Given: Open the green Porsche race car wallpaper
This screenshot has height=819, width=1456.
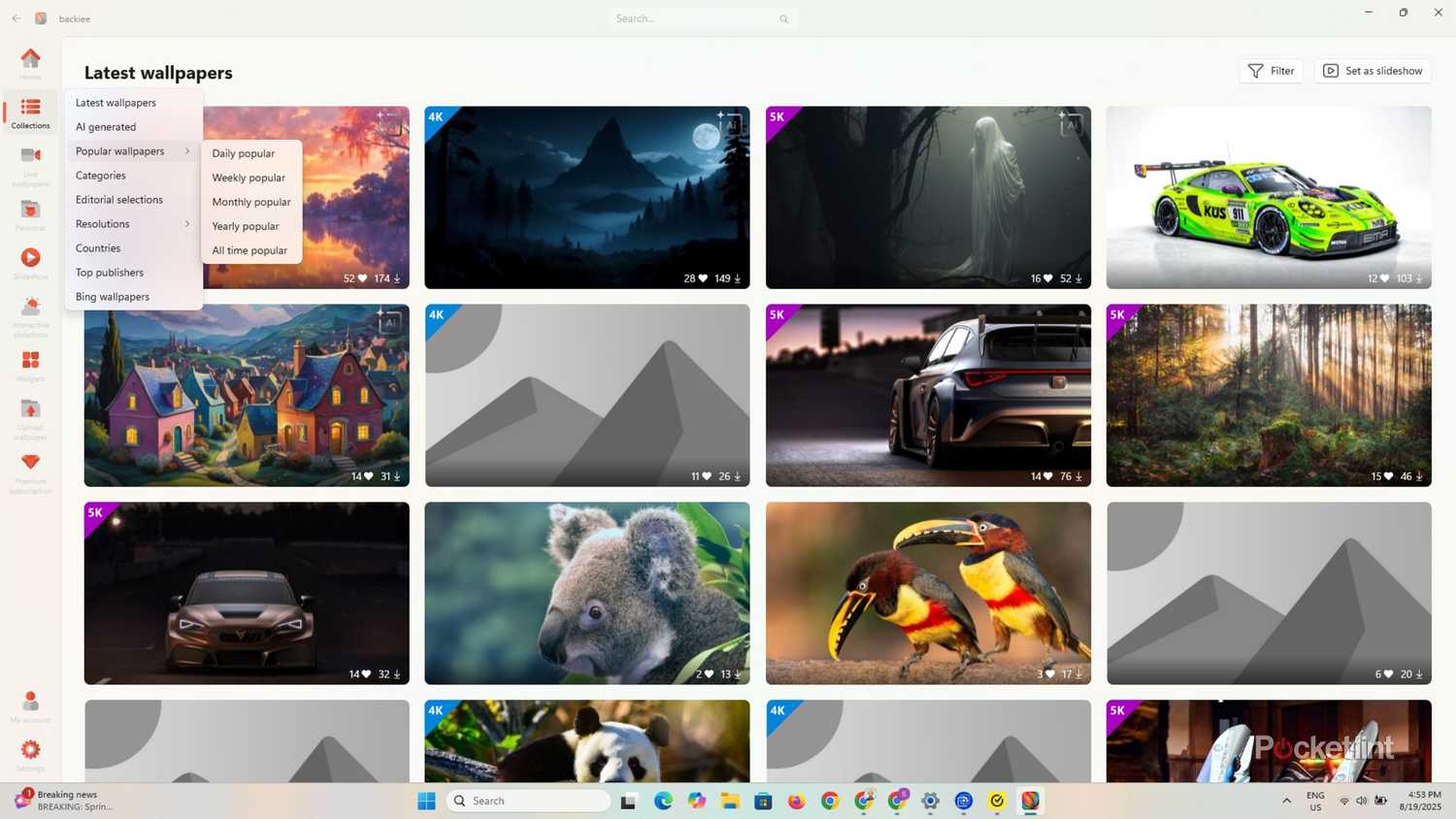Looking at the screenshot, I should click(x=1268, y=197).
